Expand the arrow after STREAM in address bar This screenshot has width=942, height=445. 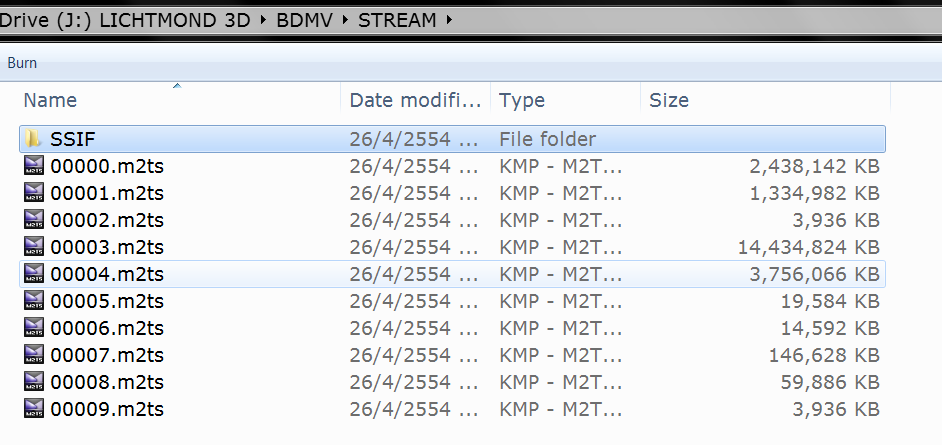click(449, 19)
